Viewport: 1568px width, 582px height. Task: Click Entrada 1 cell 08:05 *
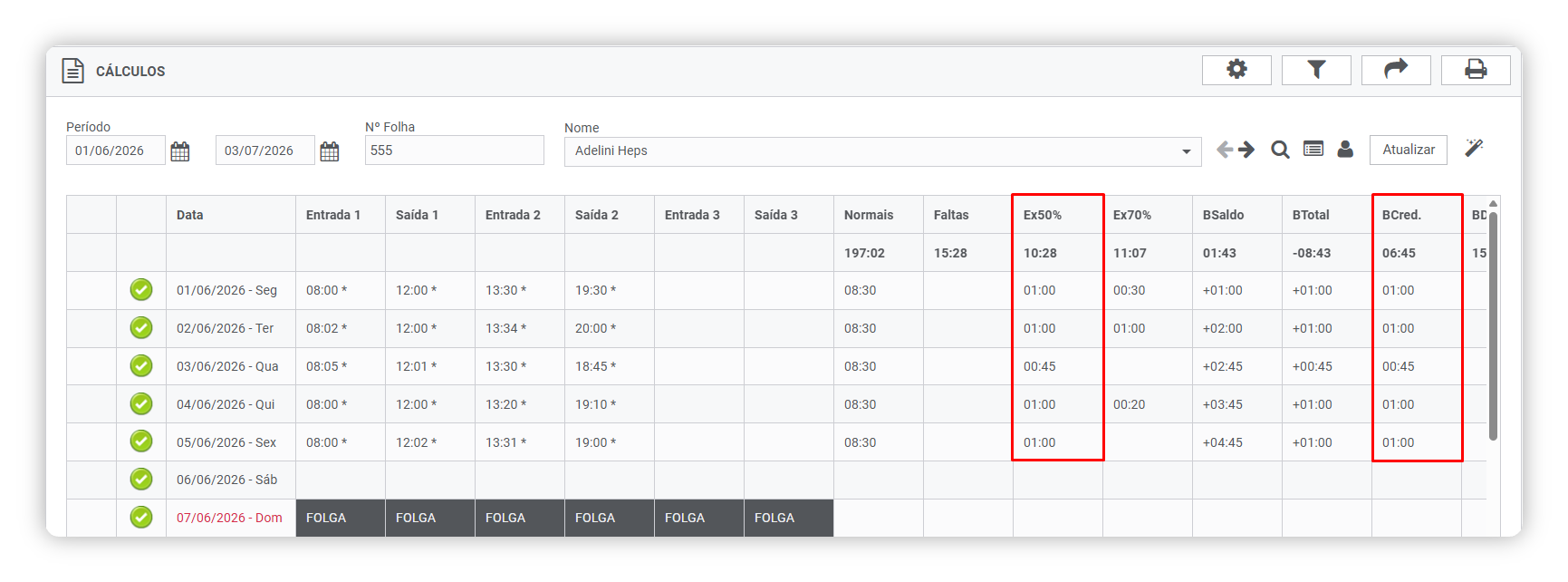click(x=341, y=366)
